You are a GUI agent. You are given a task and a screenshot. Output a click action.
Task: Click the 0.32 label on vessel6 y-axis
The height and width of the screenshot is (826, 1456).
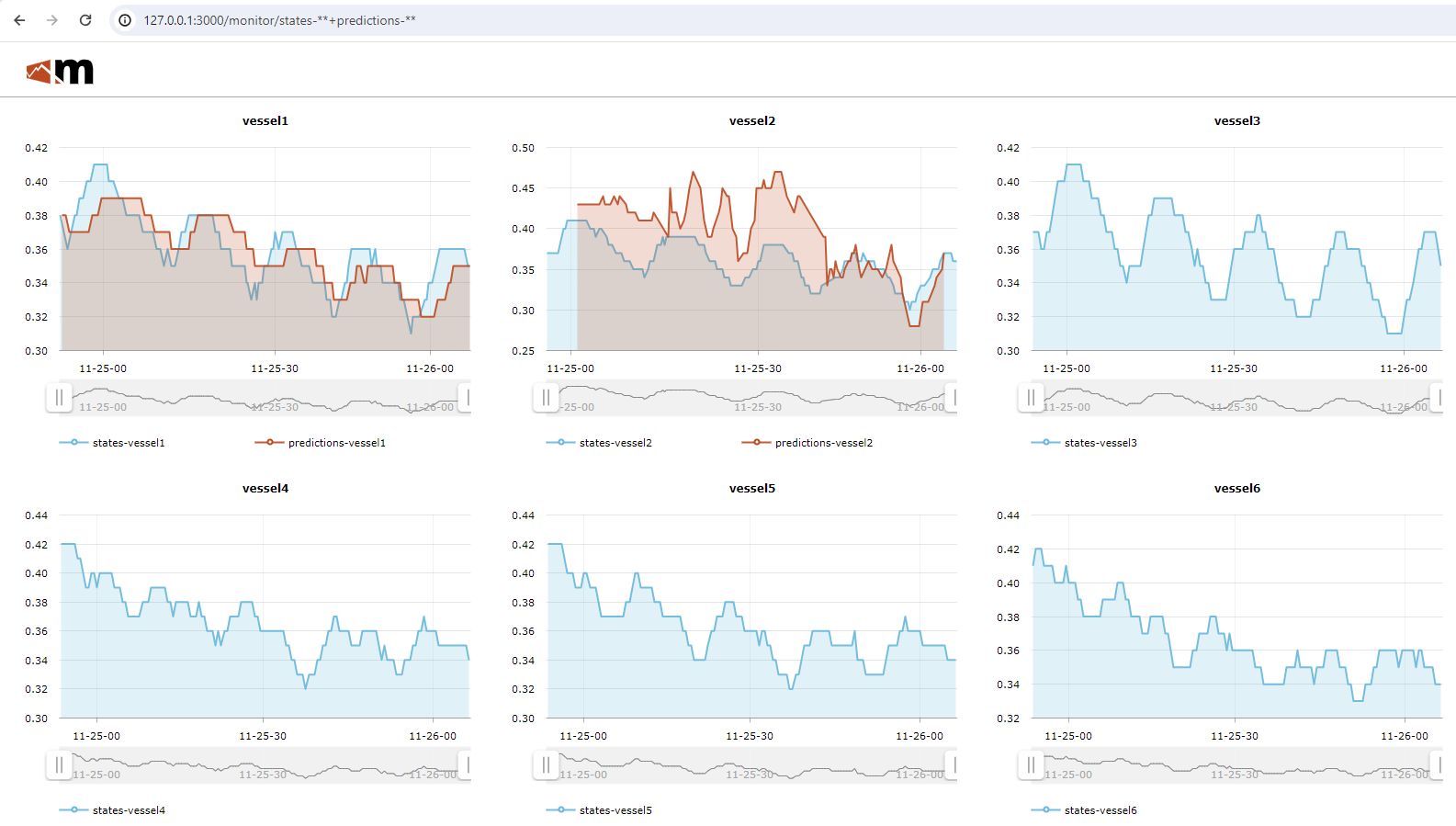[1008, 719]
